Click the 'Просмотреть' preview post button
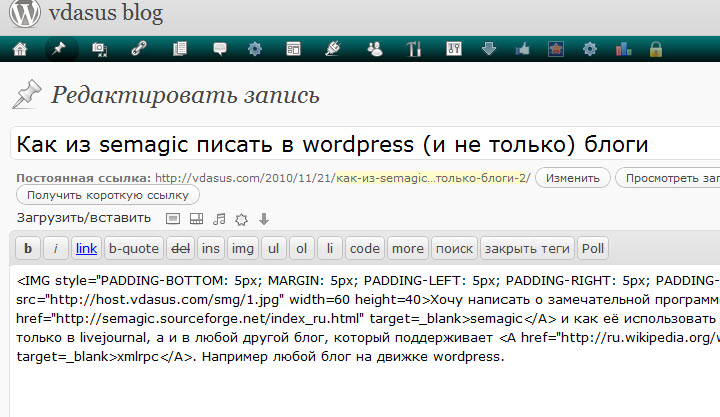 (x=668, y=178)
